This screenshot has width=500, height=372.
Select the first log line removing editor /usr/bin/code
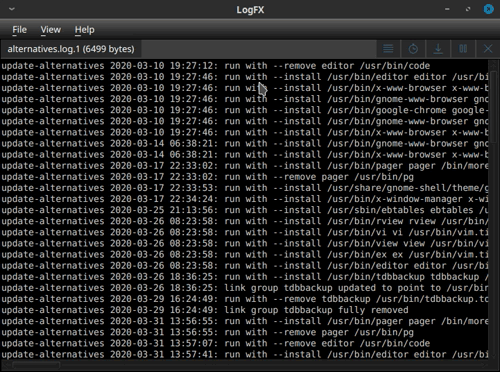click(245, 66)
